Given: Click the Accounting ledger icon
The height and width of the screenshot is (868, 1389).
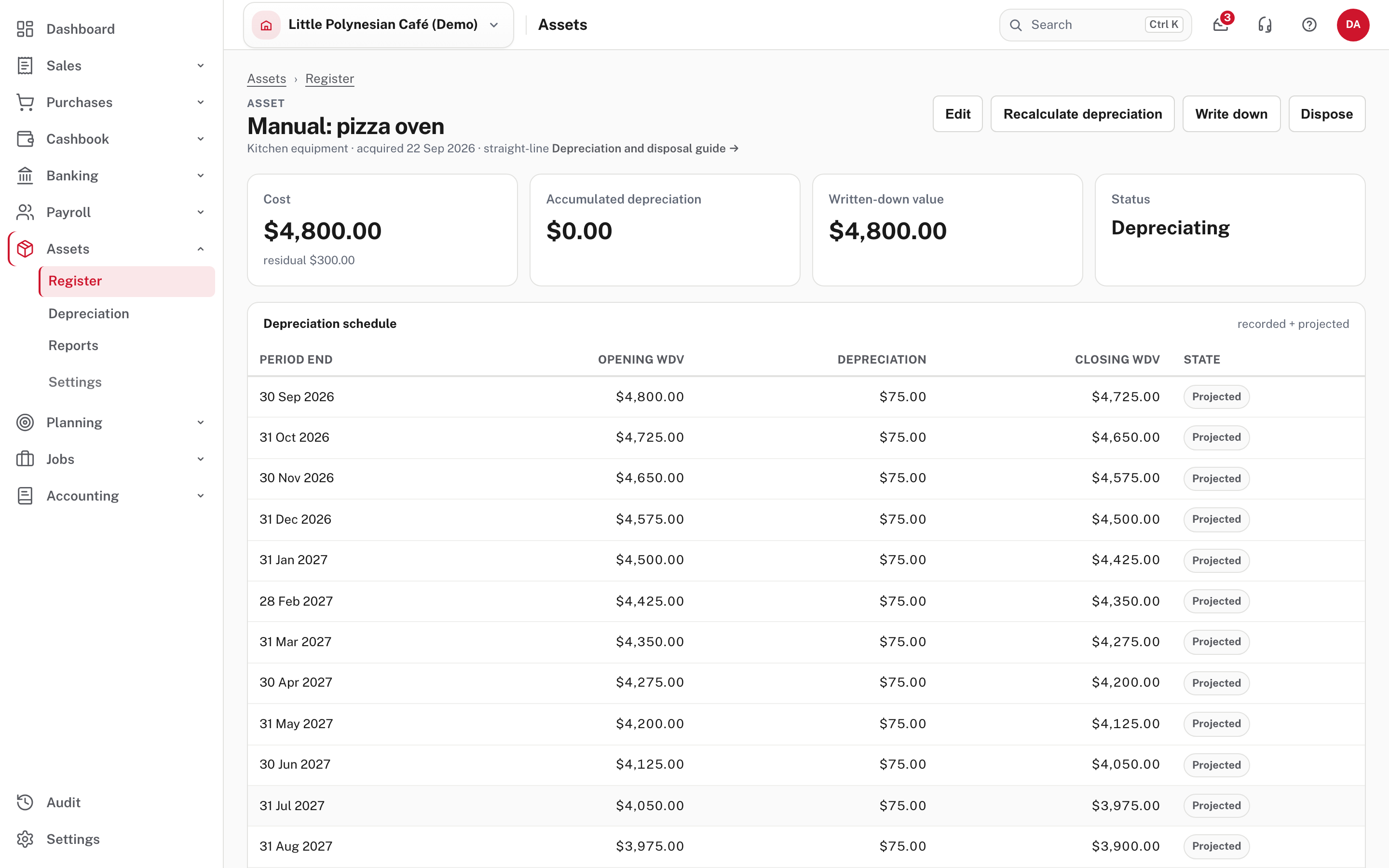Looking at the screenshot, I should click(25, 496).
